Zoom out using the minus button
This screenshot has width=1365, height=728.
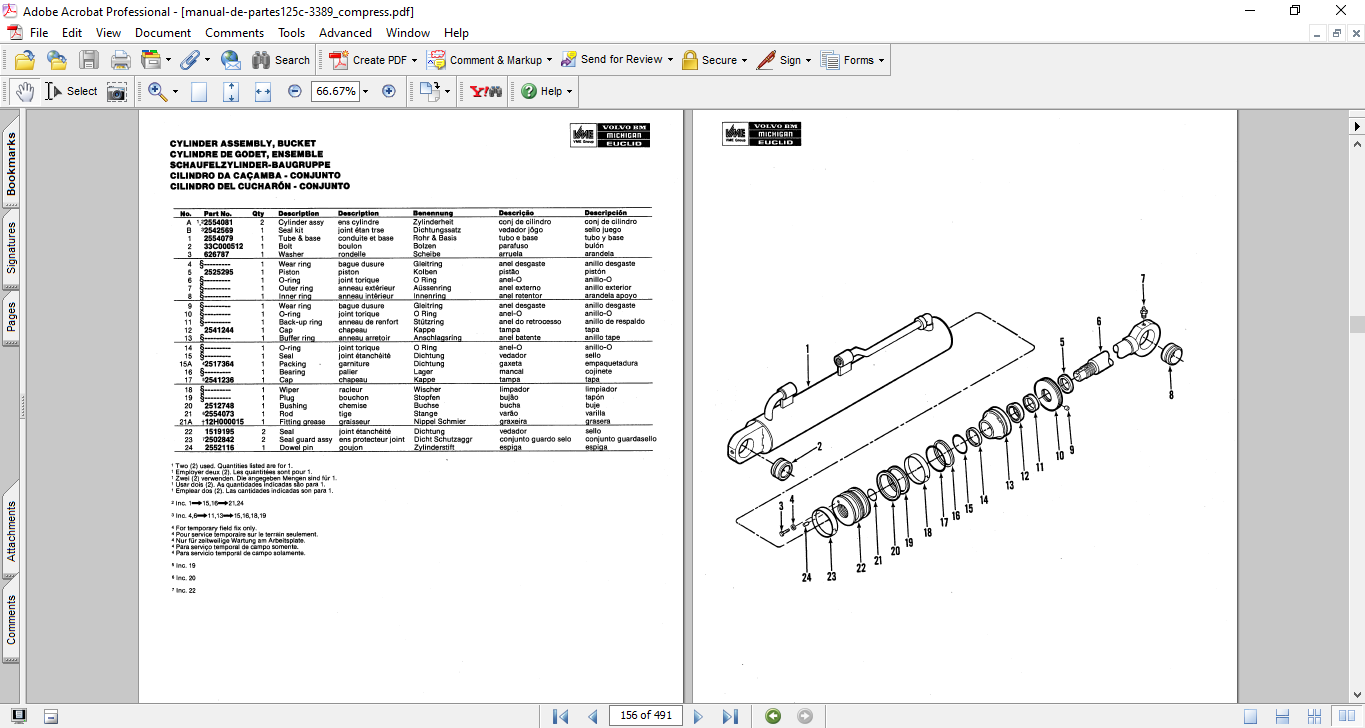[x=295, y=91]
